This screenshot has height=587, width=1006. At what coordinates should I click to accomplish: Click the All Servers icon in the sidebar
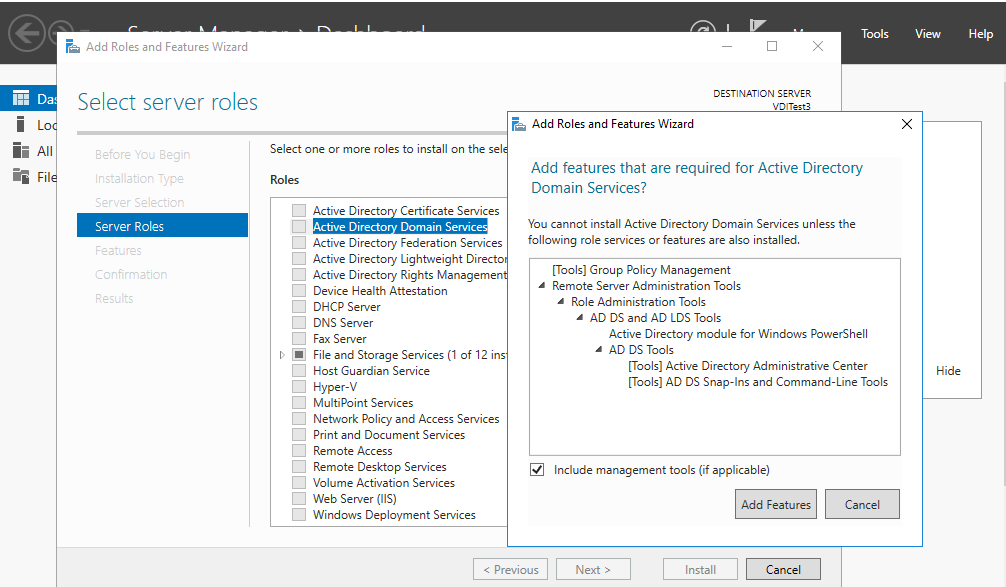[21, 151]
